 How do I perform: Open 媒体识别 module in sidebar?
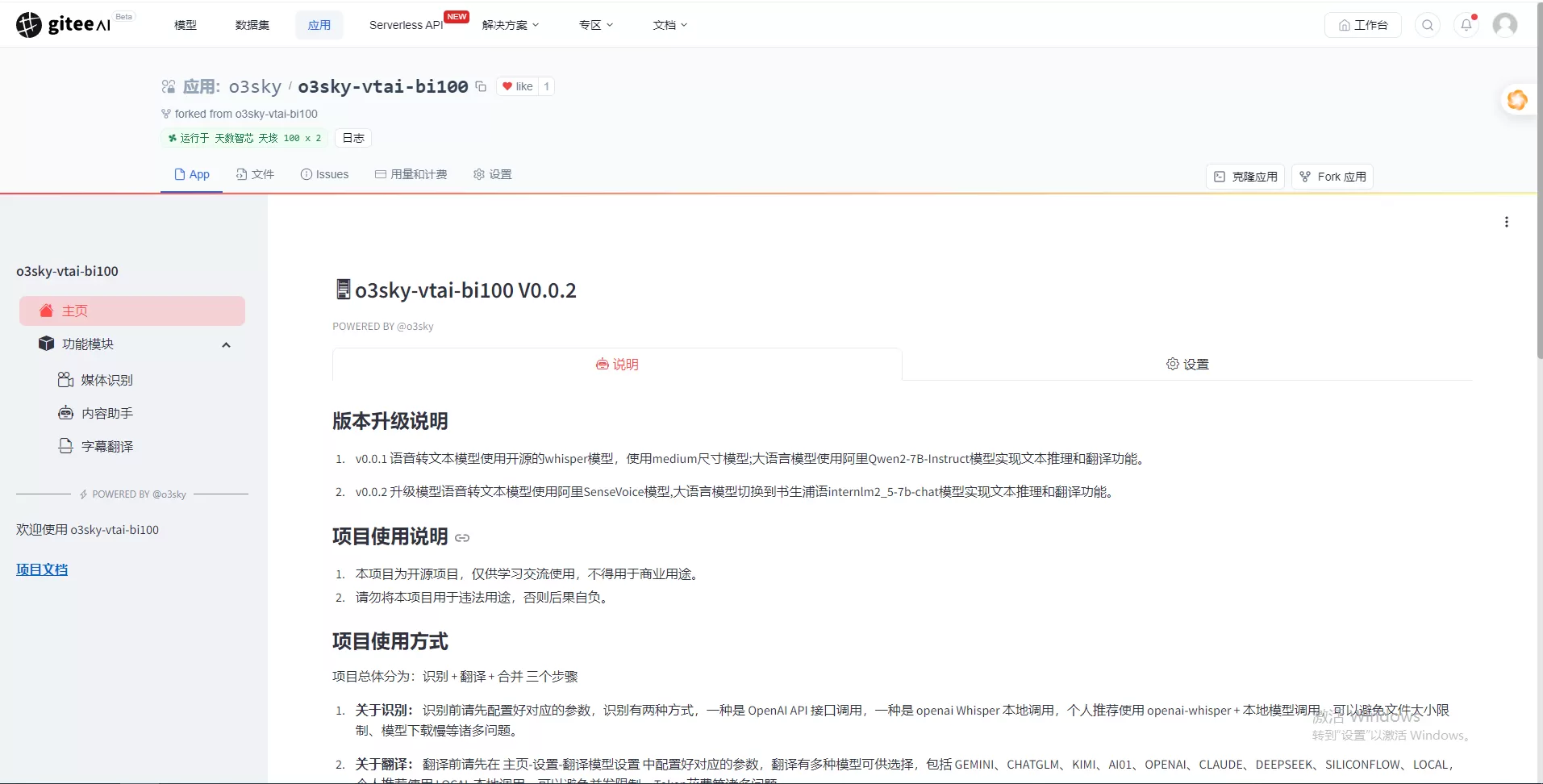[x=96, y=380]
